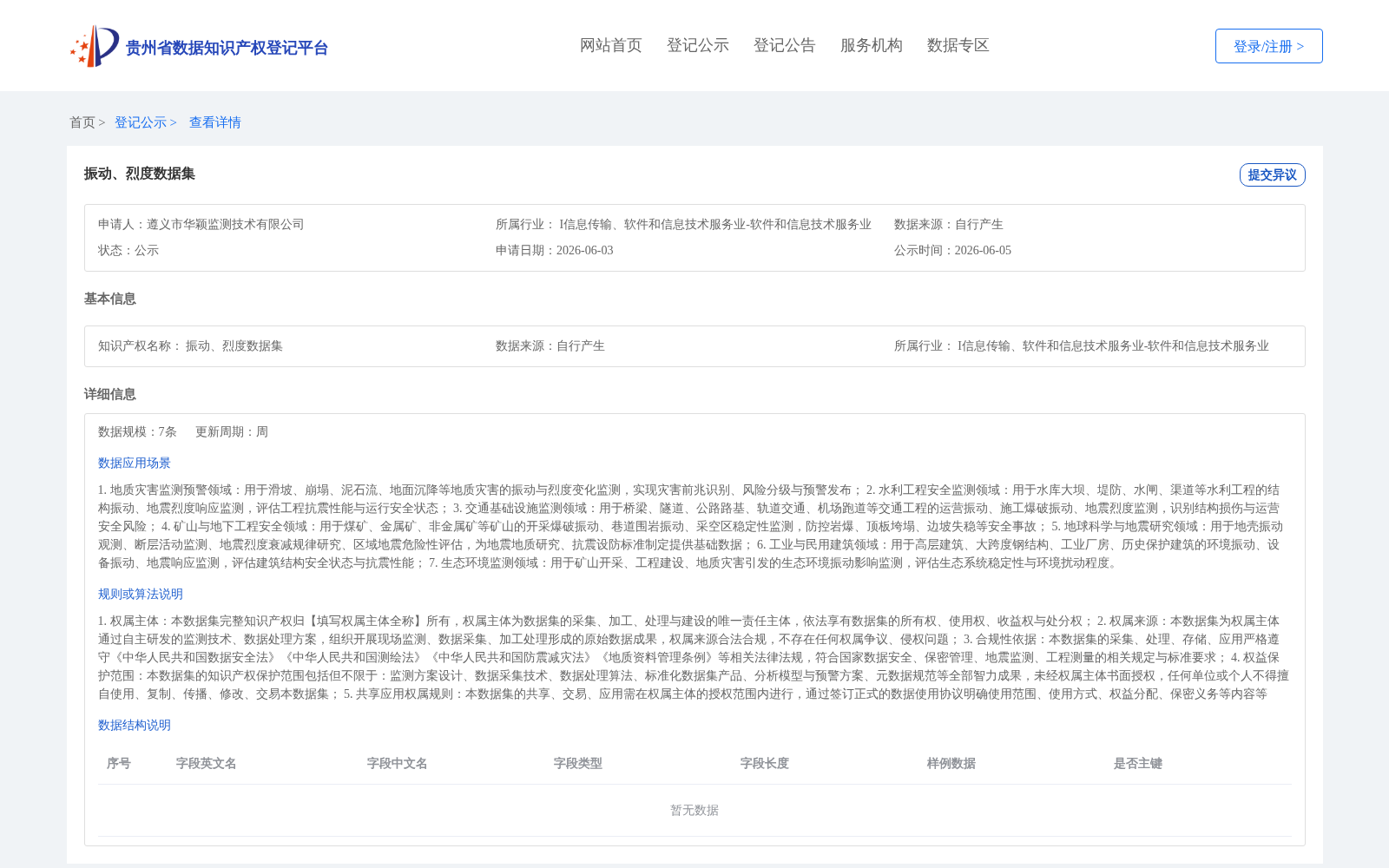The width and height of the screenshot is (1389, 868).
Task: Select the 振动、烈度数据集 page title
Action: pyautogui.click(x=140, y=174)
